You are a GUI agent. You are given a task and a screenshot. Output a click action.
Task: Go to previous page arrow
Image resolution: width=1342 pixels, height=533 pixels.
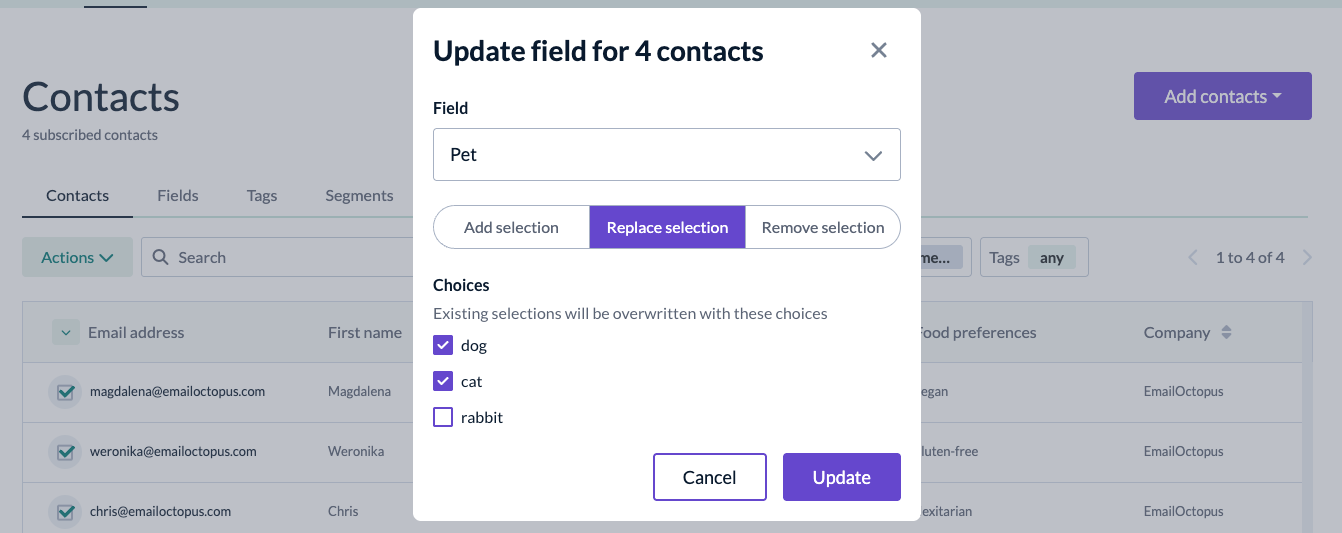[1193, 257]
